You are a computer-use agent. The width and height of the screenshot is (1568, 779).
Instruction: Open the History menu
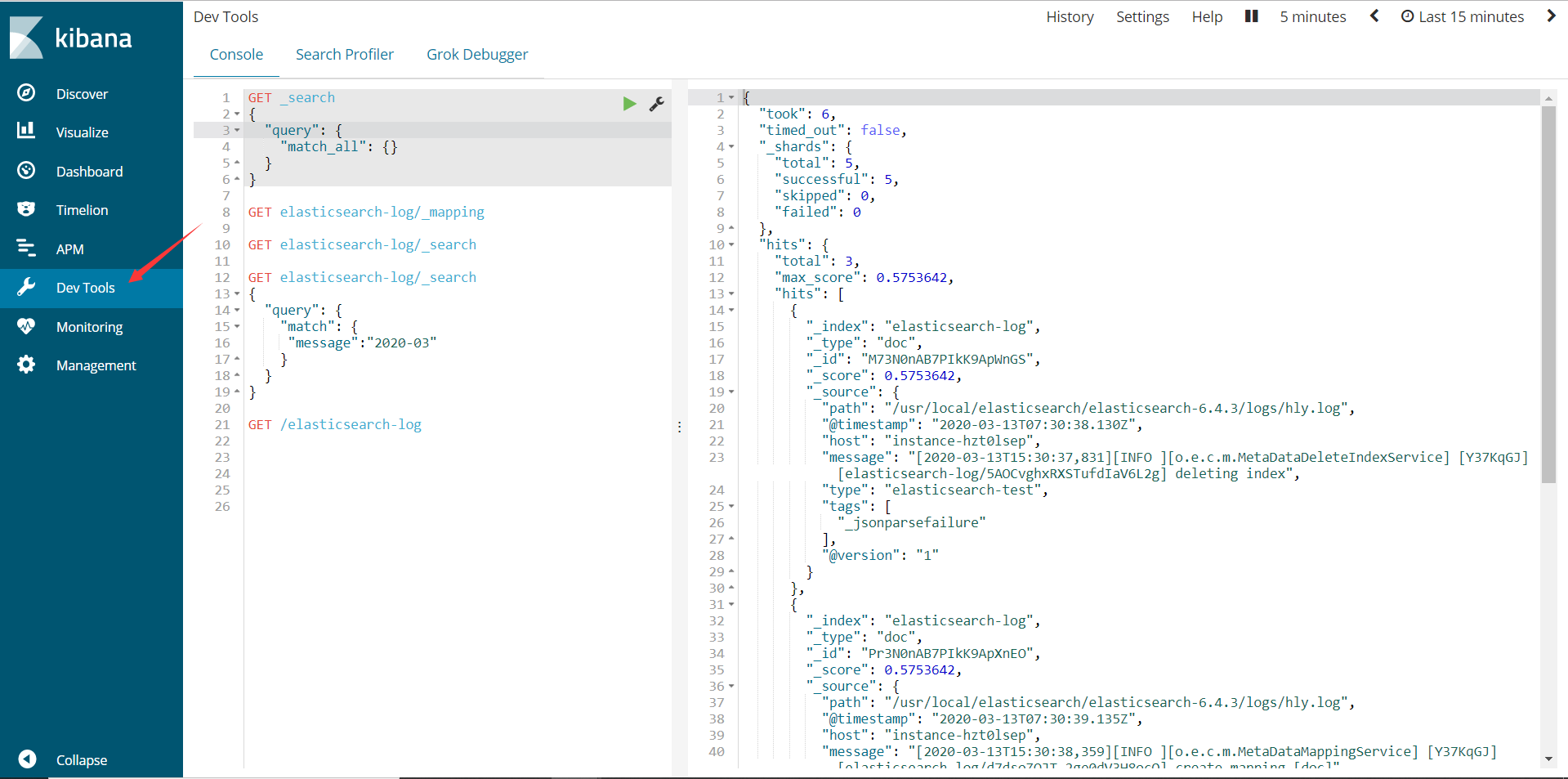(x=1070, y=17)
